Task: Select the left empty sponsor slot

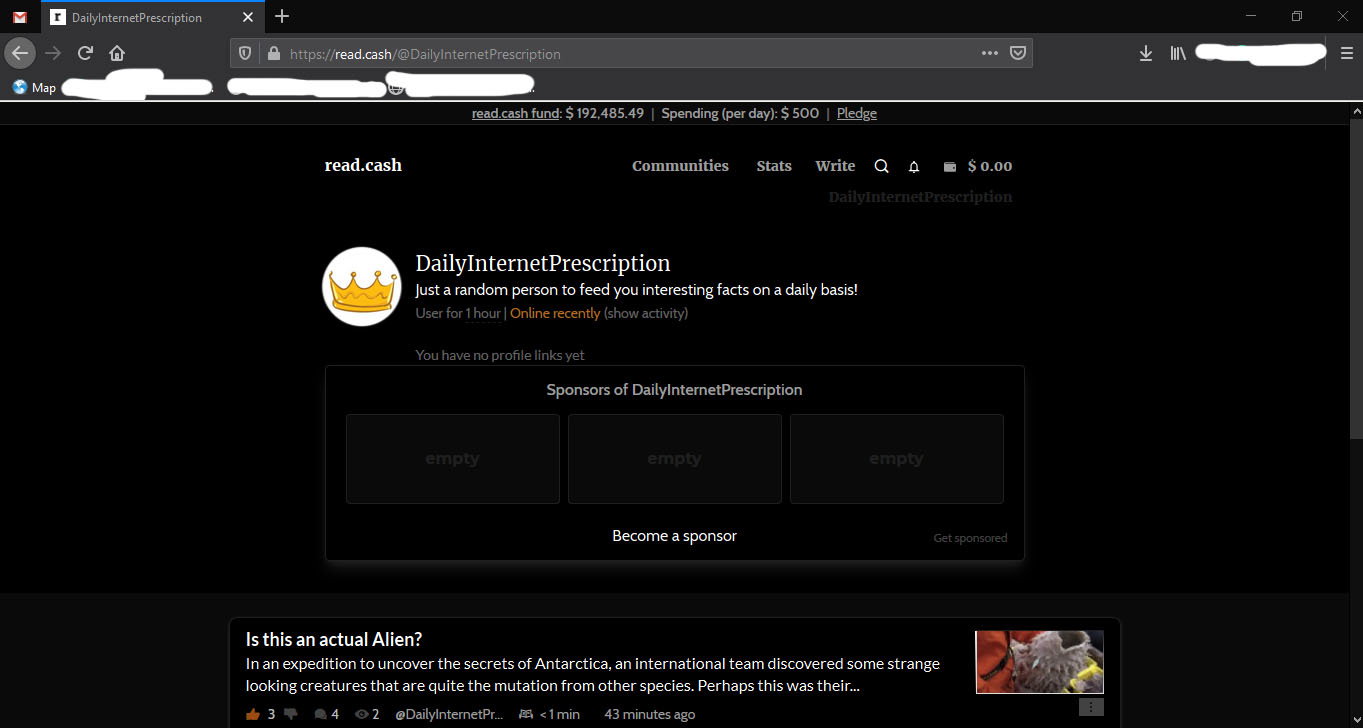Action: (x=453, y=459)
